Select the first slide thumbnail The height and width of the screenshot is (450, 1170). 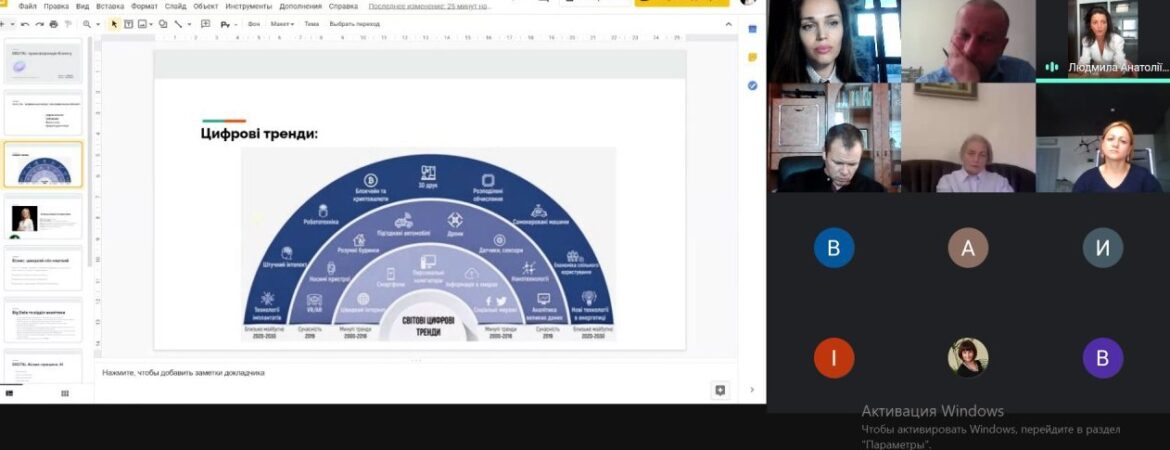[x=43, y=61]
